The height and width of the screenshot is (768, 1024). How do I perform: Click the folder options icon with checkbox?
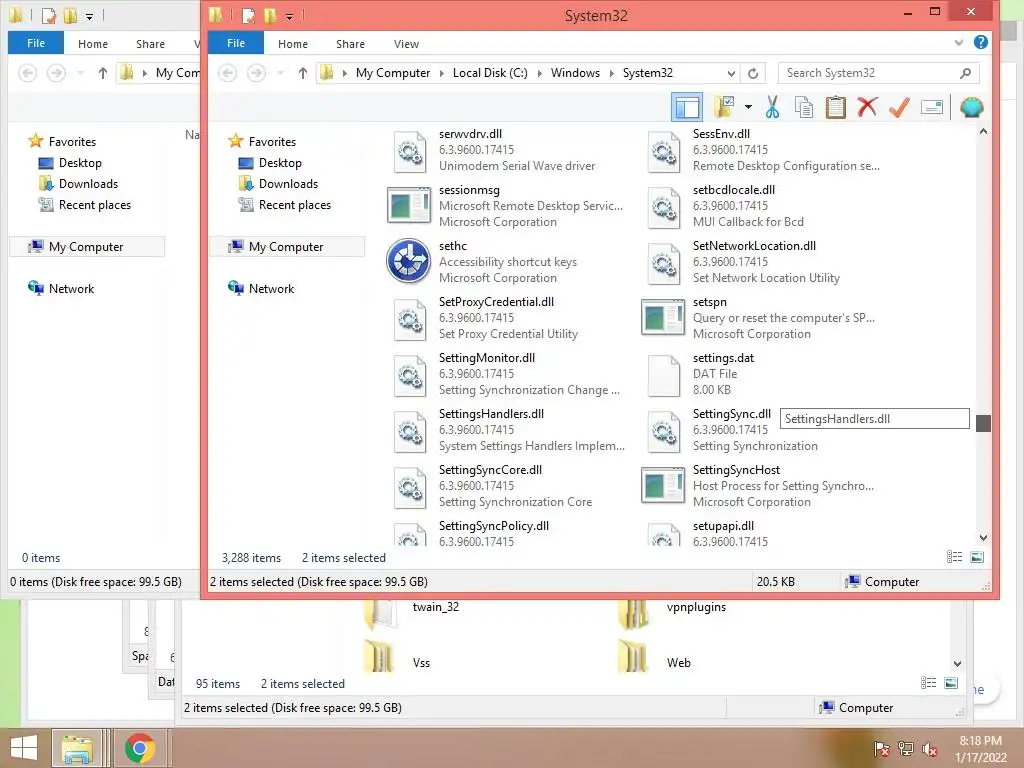click(724, 107)
